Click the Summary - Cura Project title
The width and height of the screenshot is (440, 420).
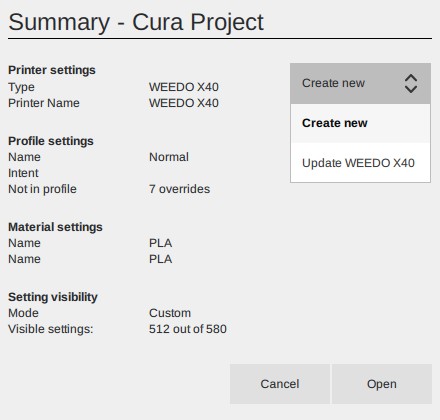136,22
